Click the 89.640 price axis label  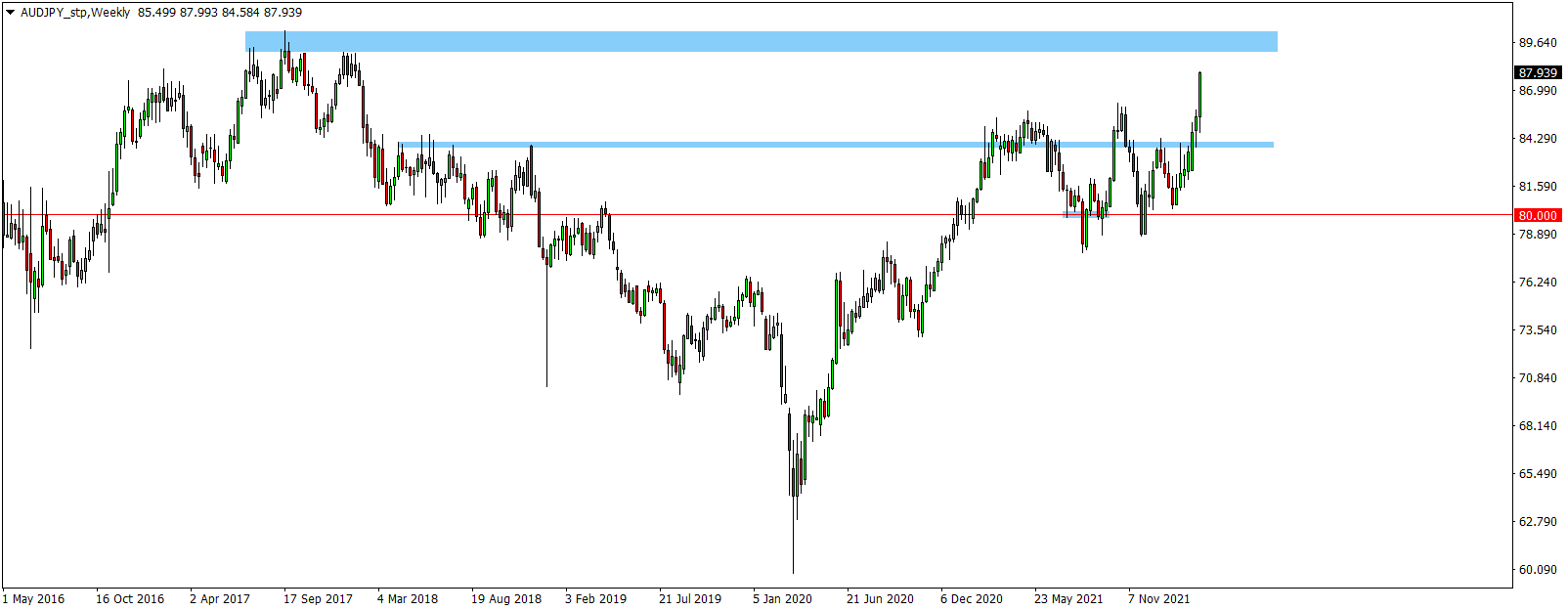[1537, 42]
